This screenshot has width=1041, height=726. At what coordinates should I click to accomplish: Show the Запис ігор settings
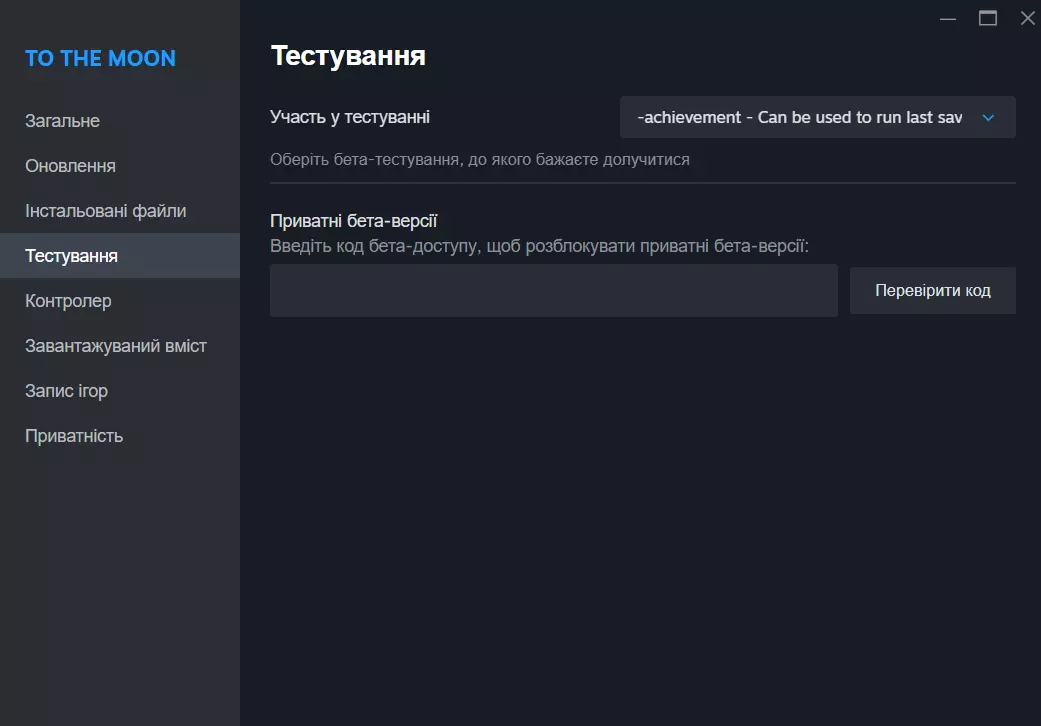pos(66,391)
